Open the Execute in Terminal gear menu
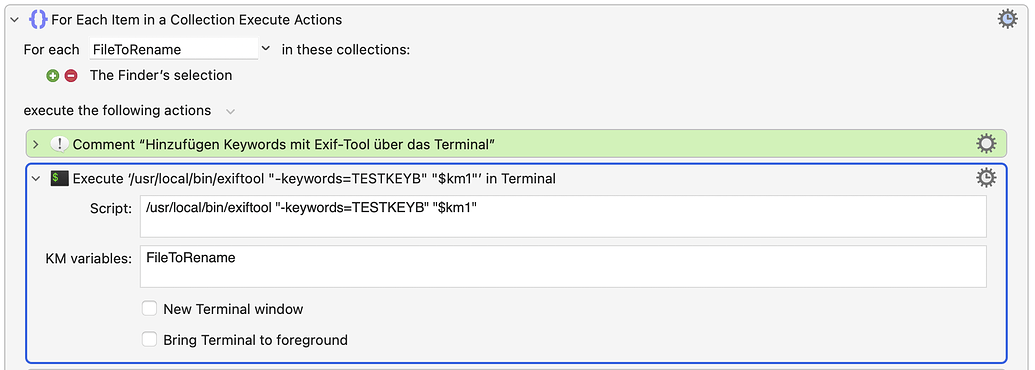Screen dimensions: 1035x370 click(x=985, y=177)
